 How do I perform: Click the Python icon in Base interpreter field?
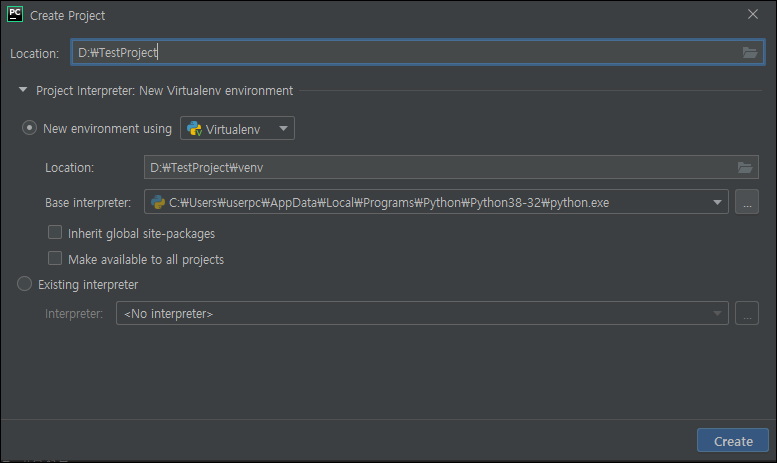pyautogui.click(x=158, y=202)
